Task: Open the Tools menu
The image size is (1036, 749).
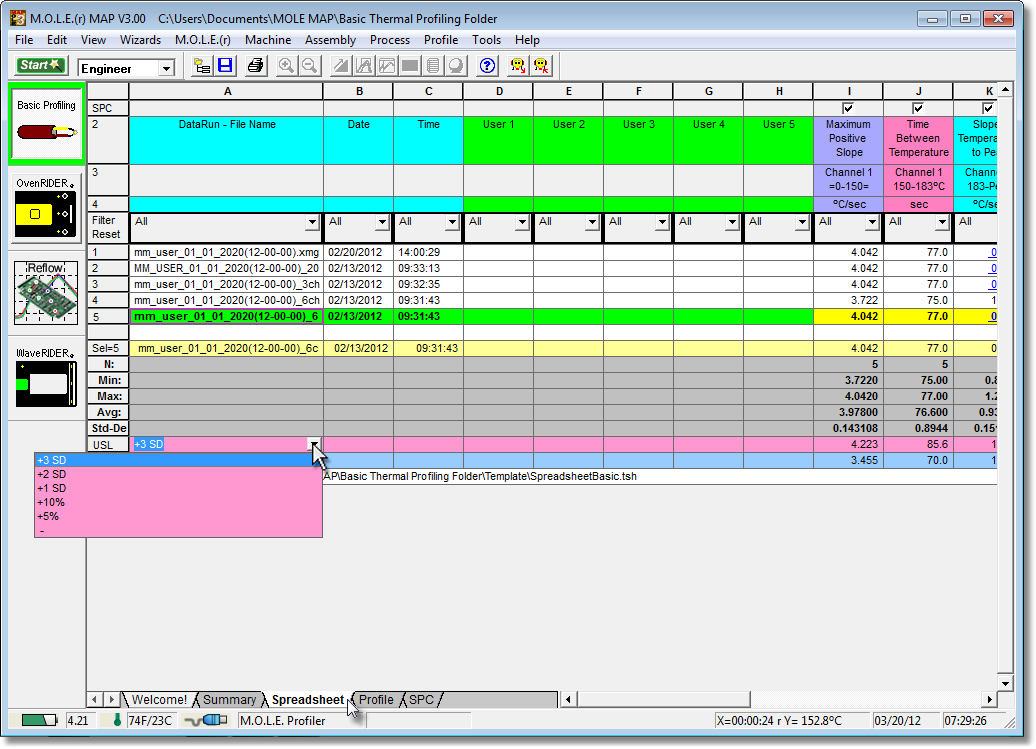Action: tap(486, 40)
